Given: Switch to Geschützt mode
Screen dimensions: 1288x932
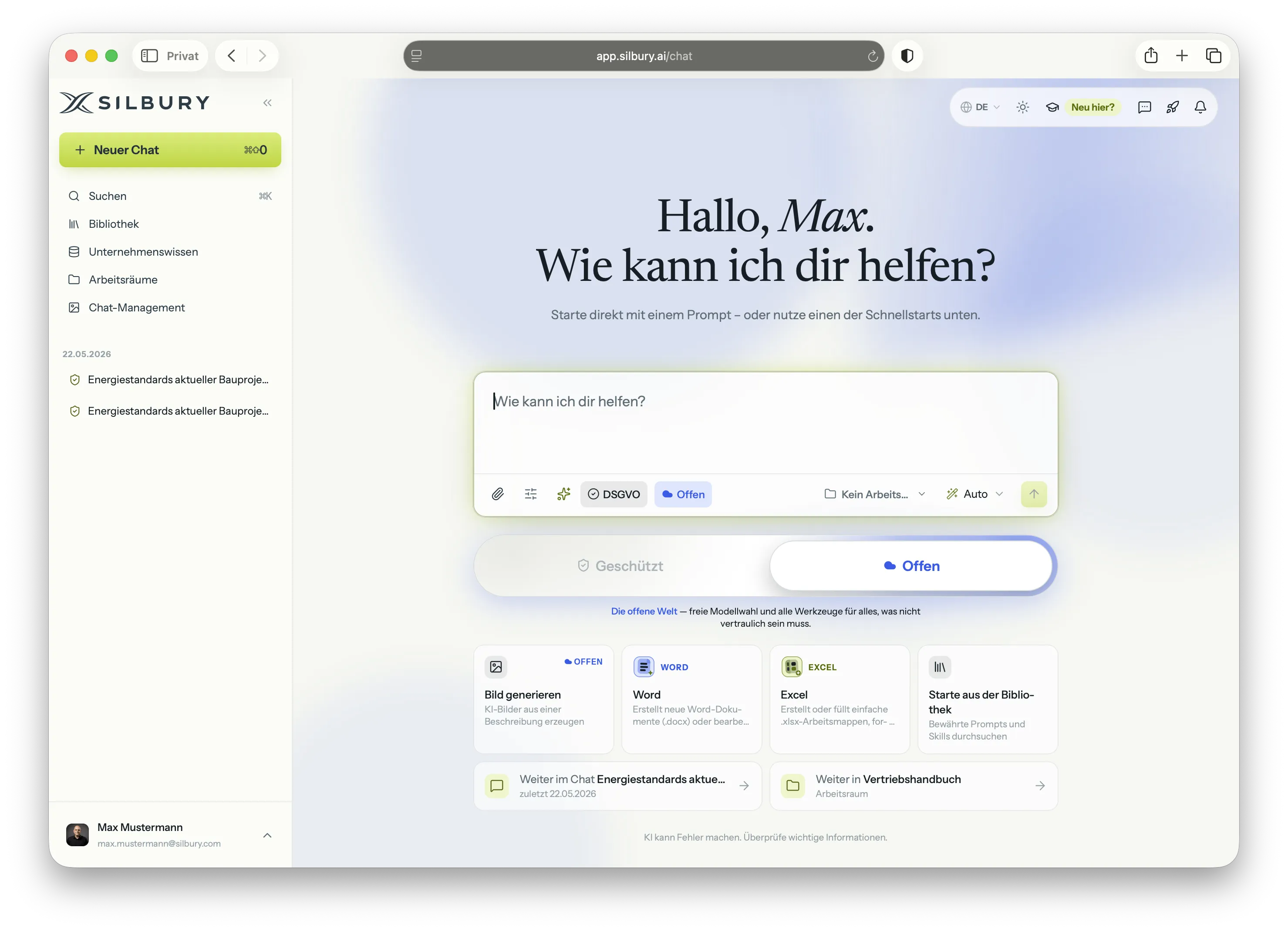Looking at the screenshot, I should tap(621, 566).
